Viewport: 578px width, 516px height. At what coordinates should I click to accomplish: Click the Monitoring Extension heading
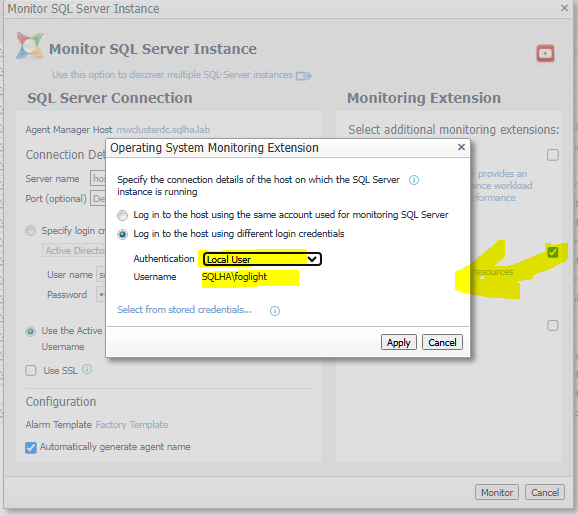click(424, 98)
